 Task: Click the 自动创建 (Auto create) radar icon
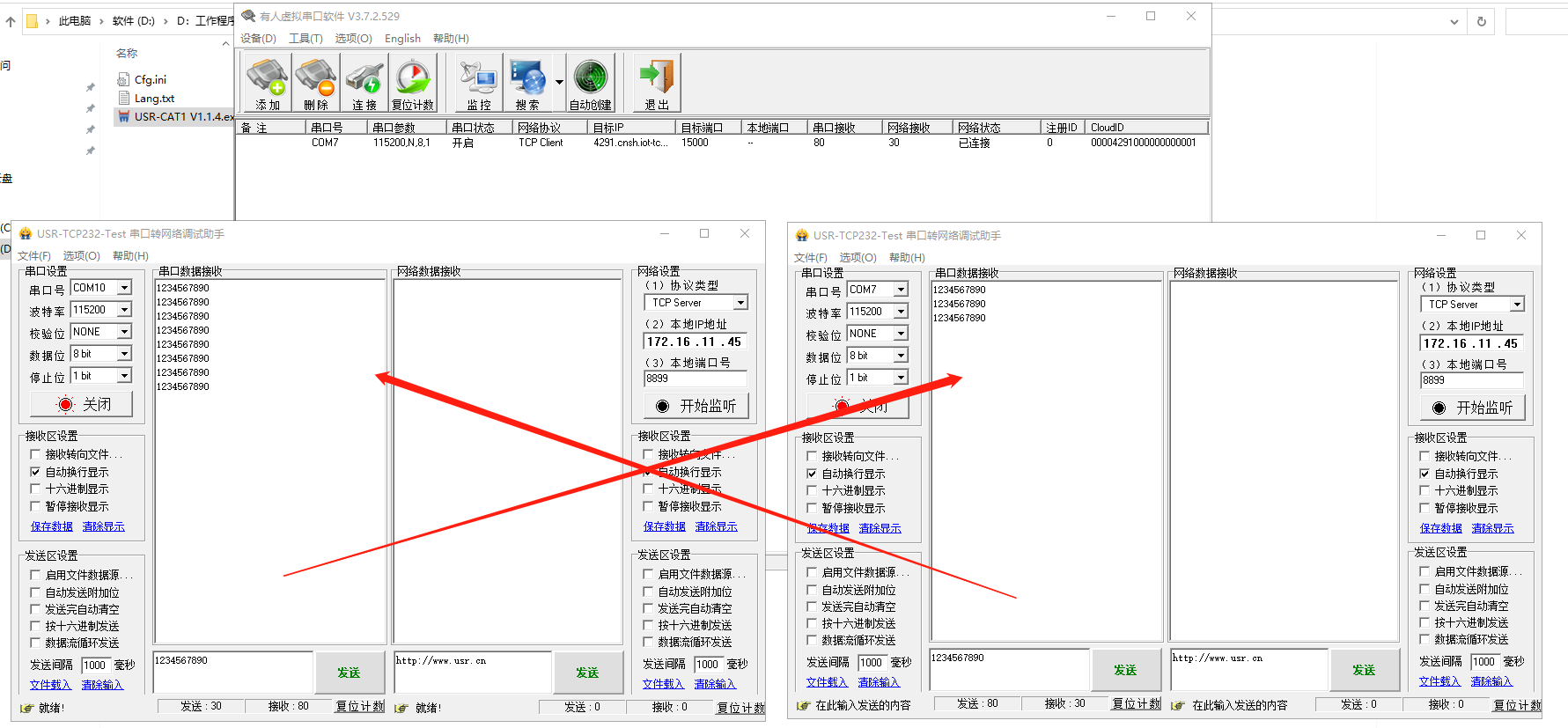(590, 83)
